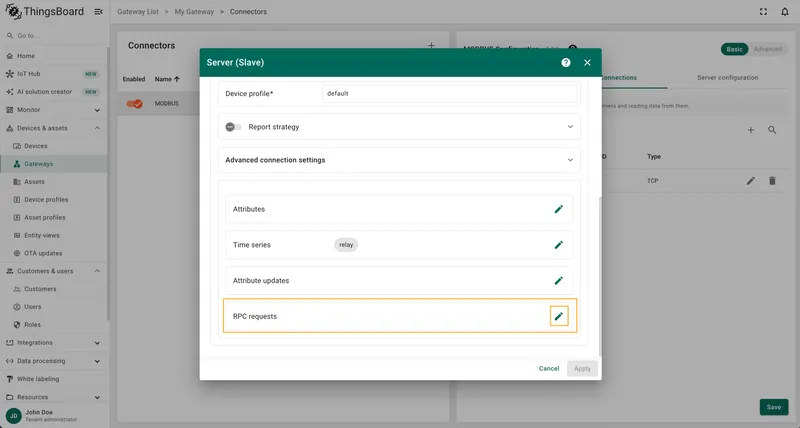Open Roles in the sidebar
Screen dimensions: 800x428
54,324
